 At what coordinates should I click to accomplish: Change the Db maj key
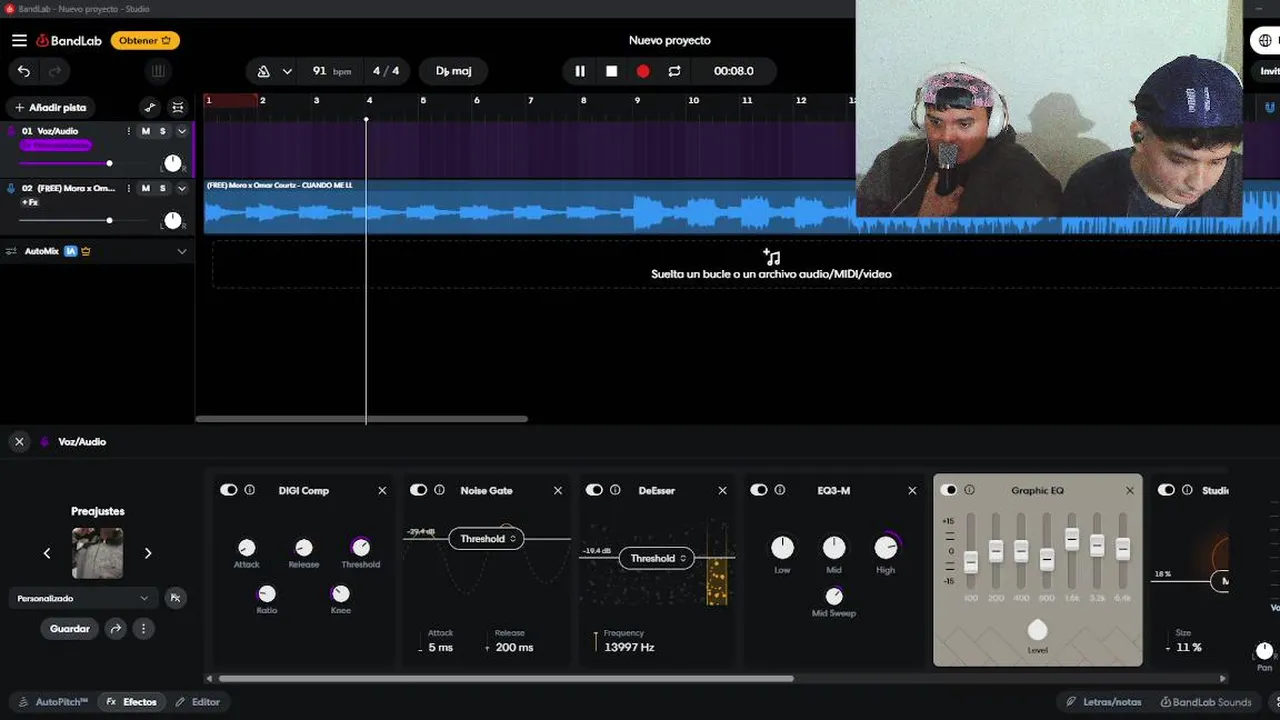(453, 71)
